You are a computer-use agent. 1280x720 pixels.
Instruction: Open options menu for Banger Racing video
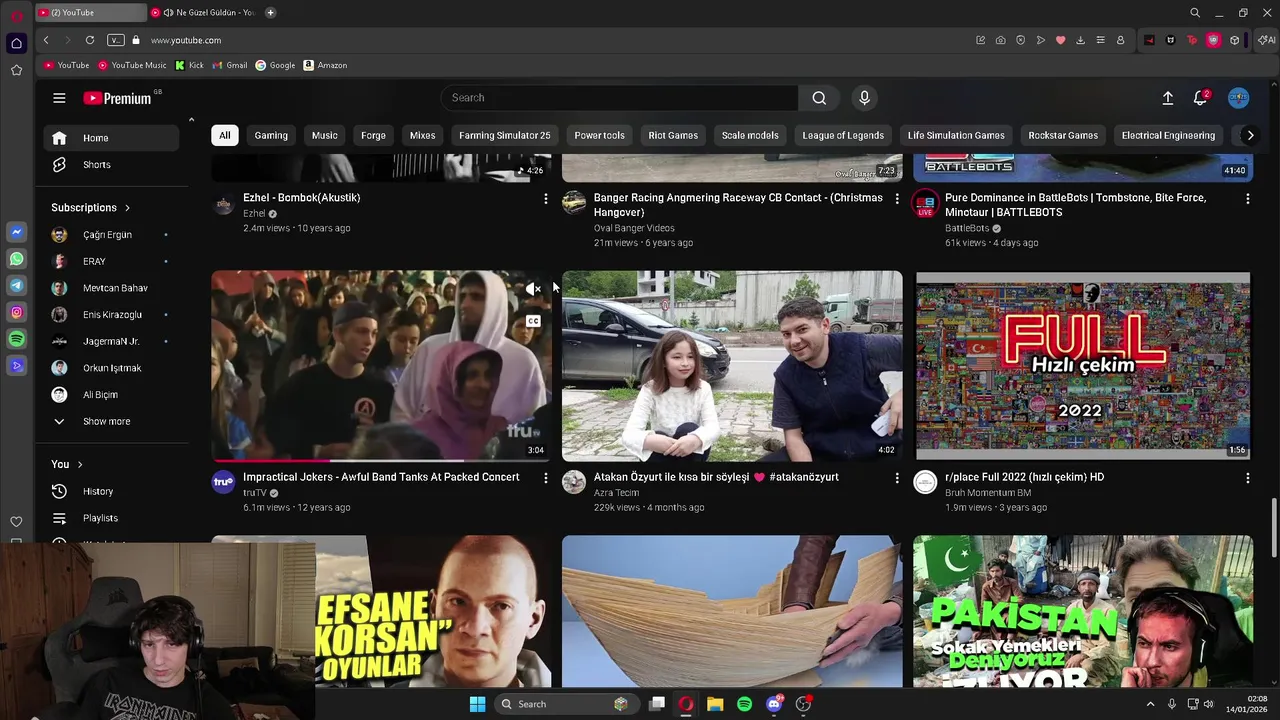pyautogui.click(x=896, y=199)
